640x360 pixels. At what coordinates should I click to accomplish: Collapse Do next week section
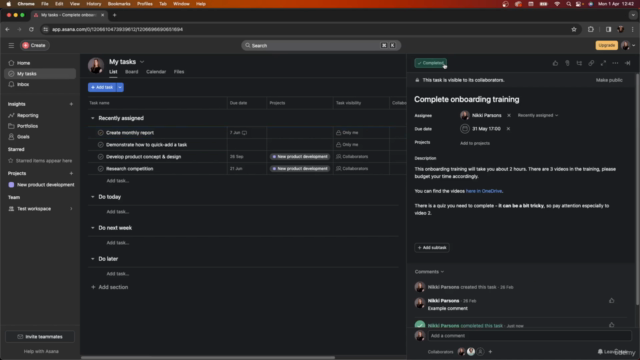93,228
